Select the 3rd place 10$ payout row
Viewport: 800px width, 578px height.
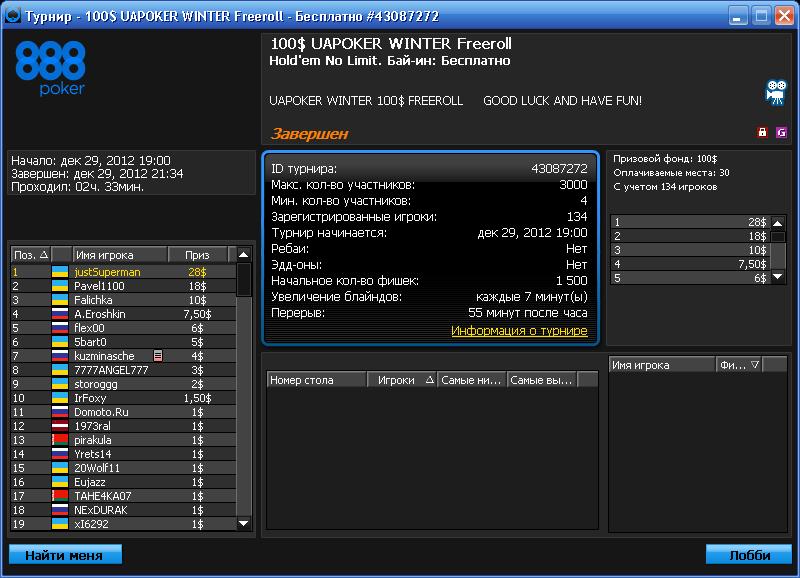pos(691,250)
